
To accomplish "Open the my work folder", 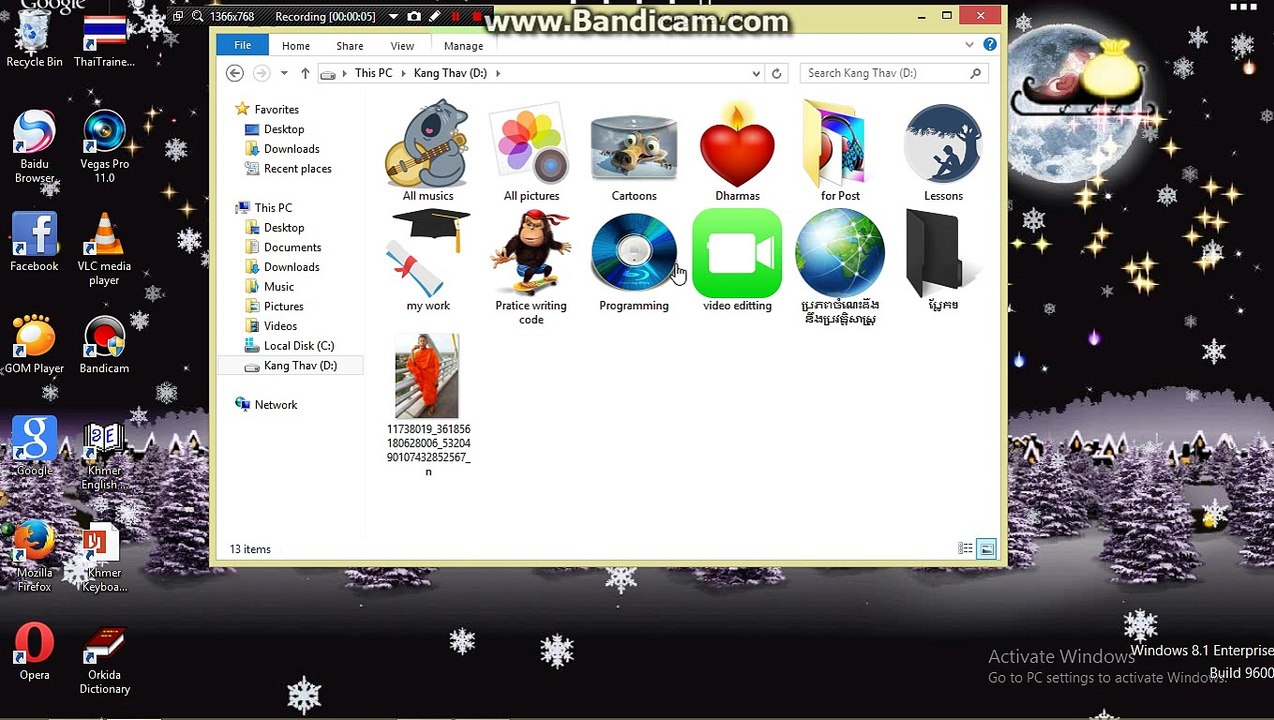I will (x=428, y=262).
